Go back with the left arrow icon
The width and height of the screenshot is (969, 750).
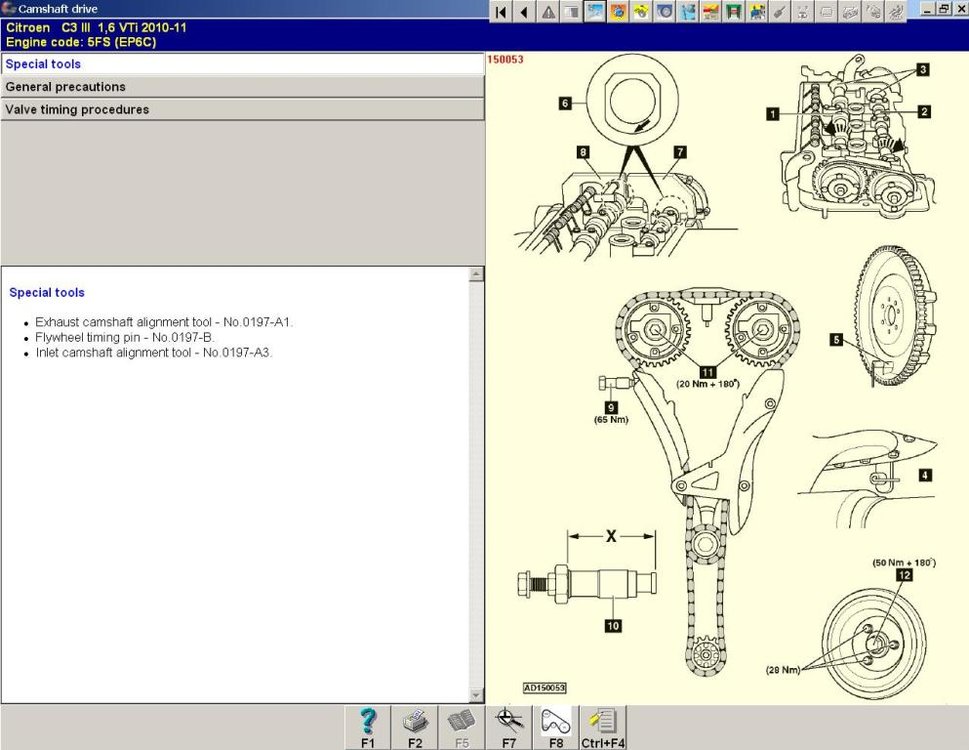pos(525,11)
